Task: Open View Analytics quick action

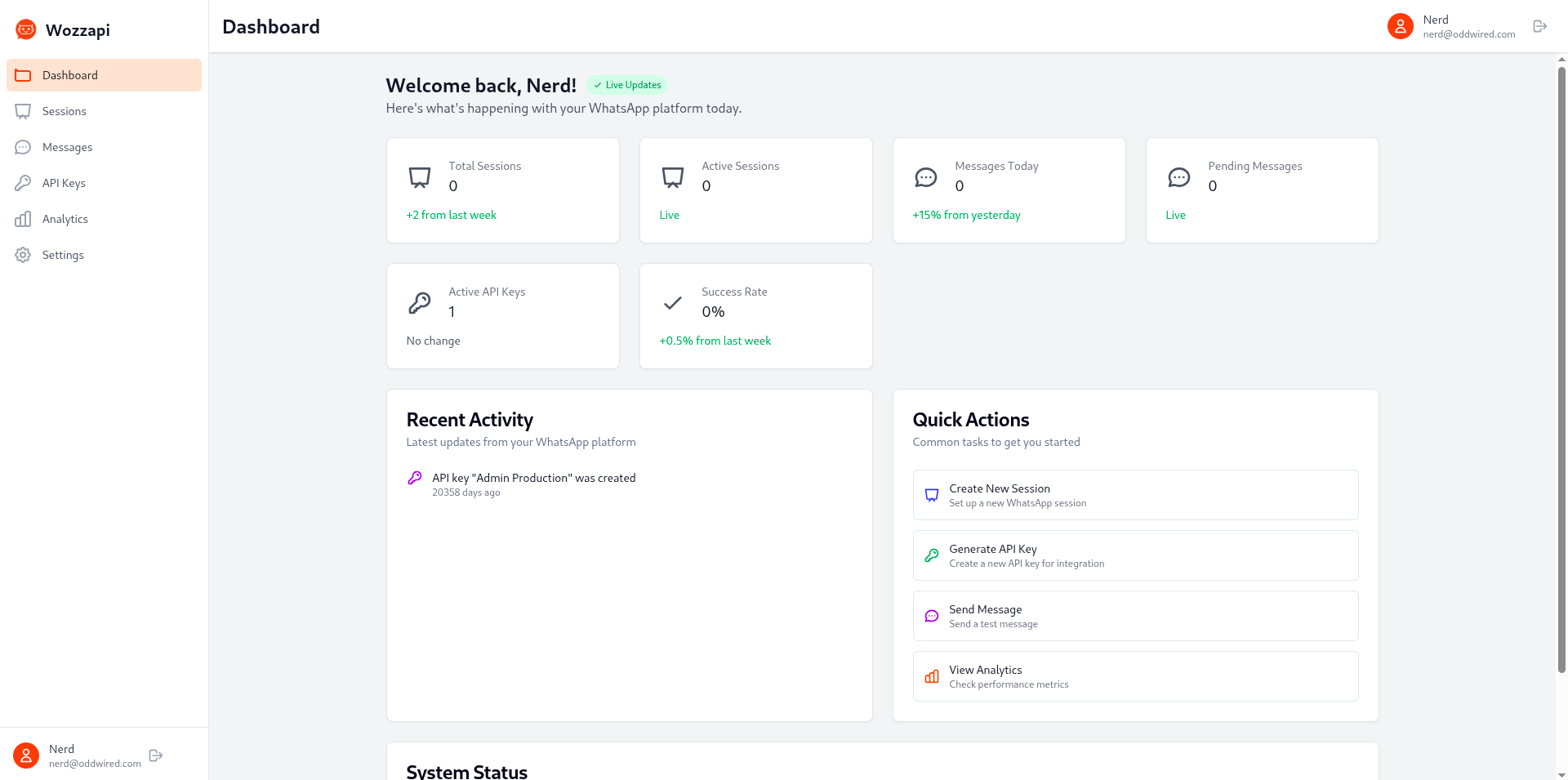Action: point(1134,676)
